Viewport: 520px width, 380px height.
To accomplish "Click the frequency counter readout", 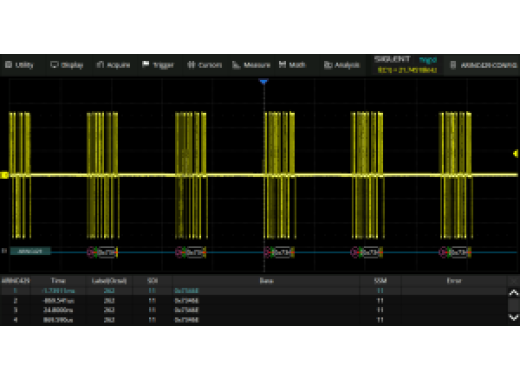I will [407, 70].
